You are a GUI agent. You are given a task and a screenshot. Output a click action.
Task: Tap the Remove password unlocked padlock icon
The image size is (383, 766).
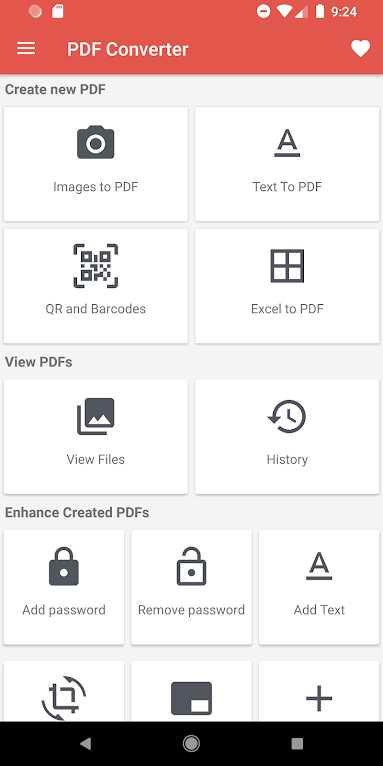pos(192,566)
